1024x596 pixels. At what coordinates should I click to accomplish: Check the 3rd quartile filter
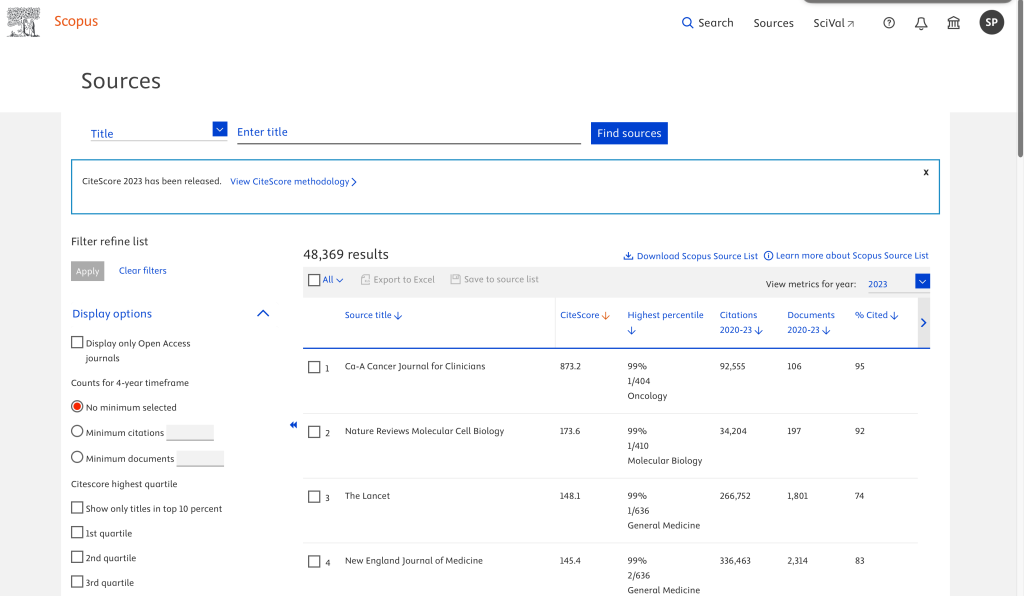coord(77,581)
